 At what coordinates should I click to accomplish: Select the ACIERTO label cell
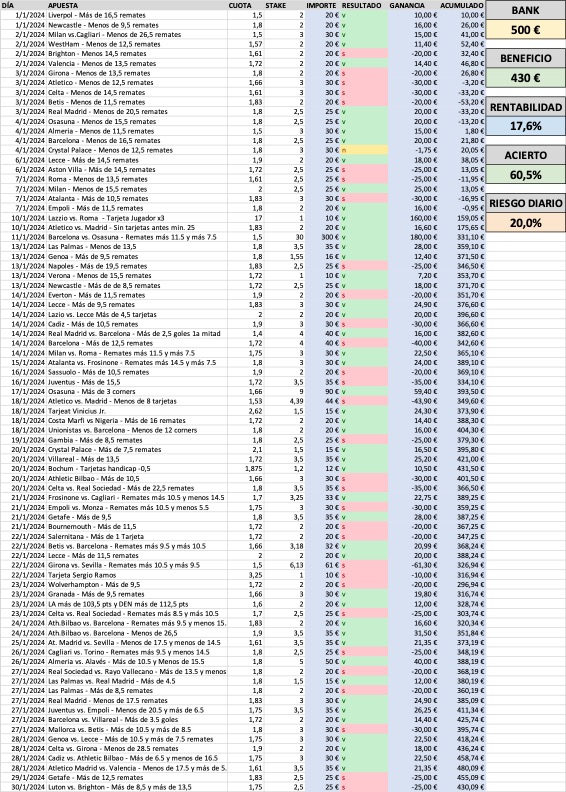coord(525,155)
